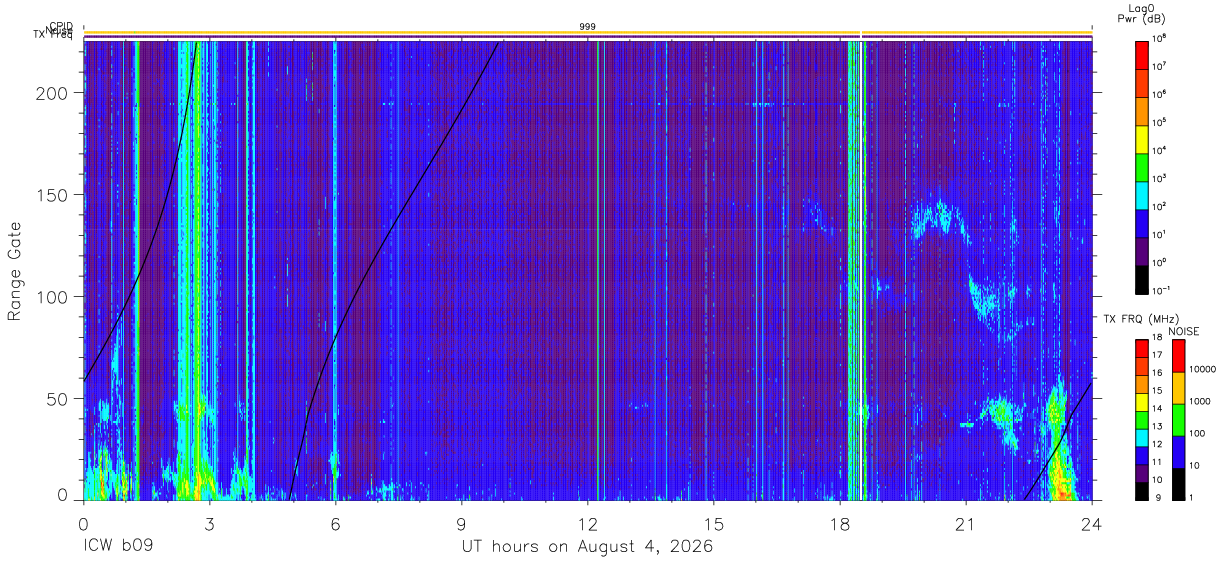Click the x-axis tick label '15'
Screen dimensions: 1228x567
click(x=713, y=523)
